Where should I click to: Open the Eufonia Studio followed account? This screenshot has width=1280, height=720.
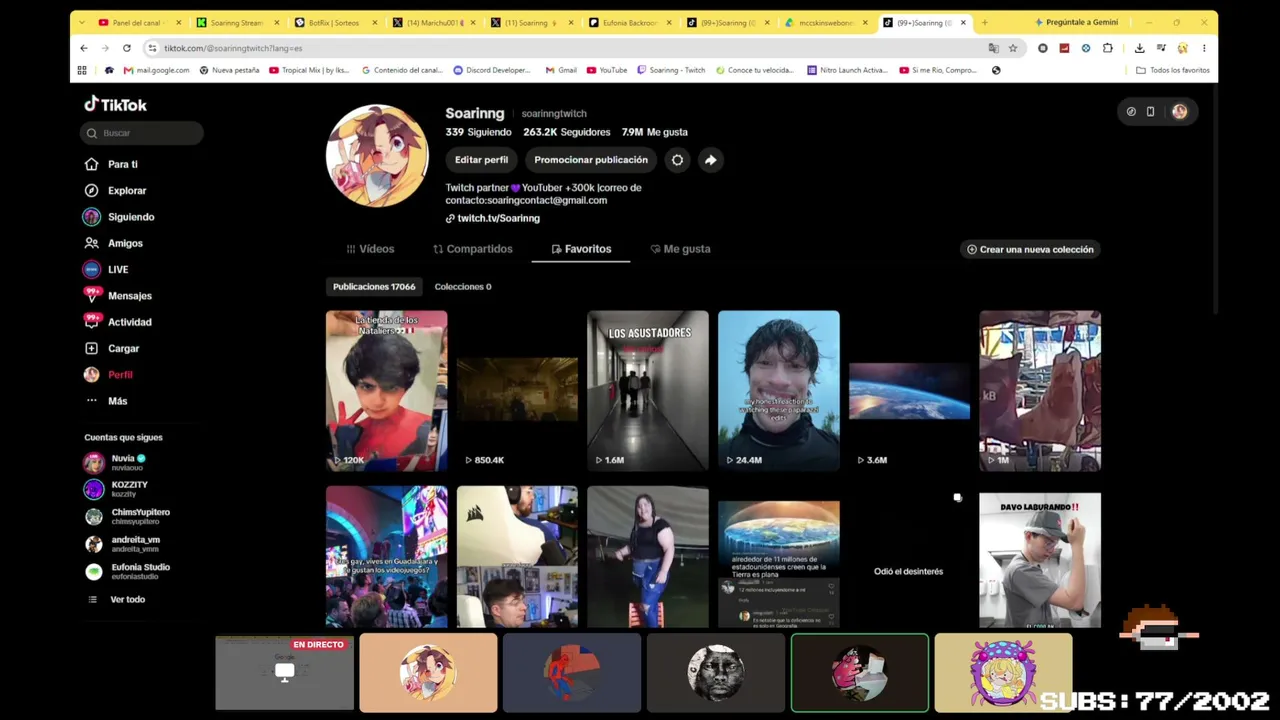pos(127,571)
